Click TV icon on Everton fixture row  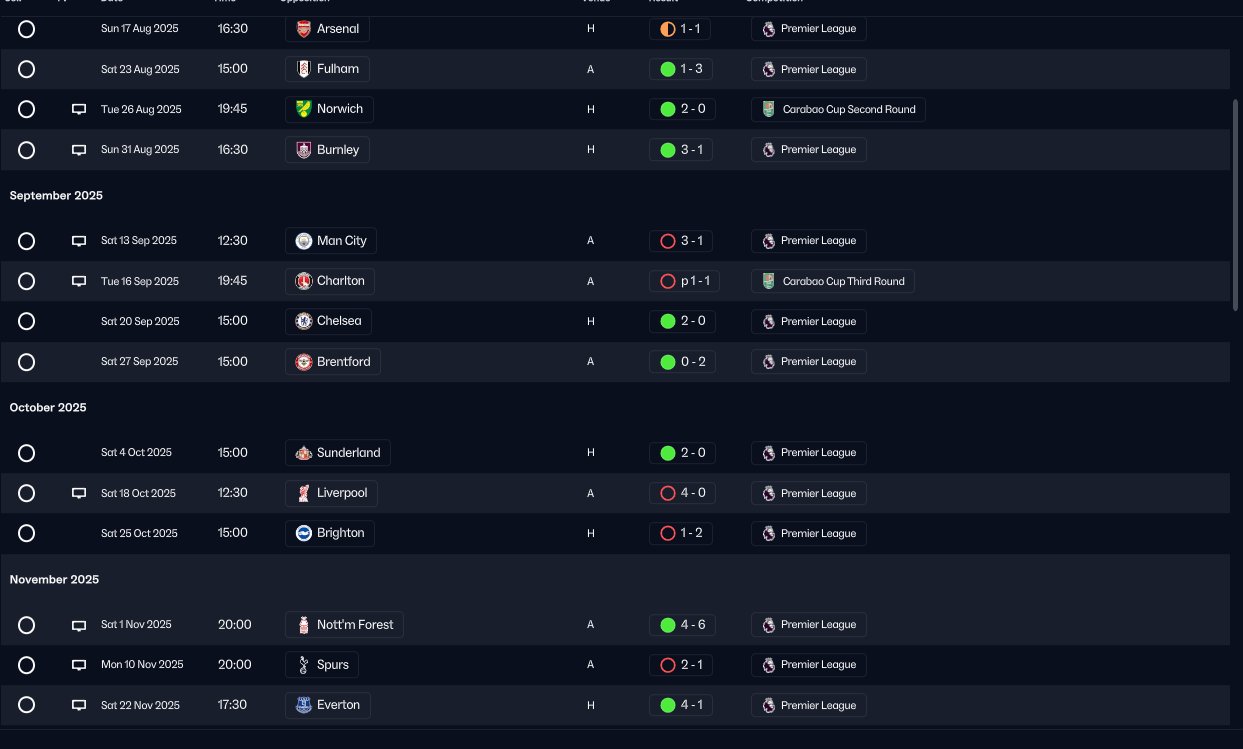coord(79,705)
